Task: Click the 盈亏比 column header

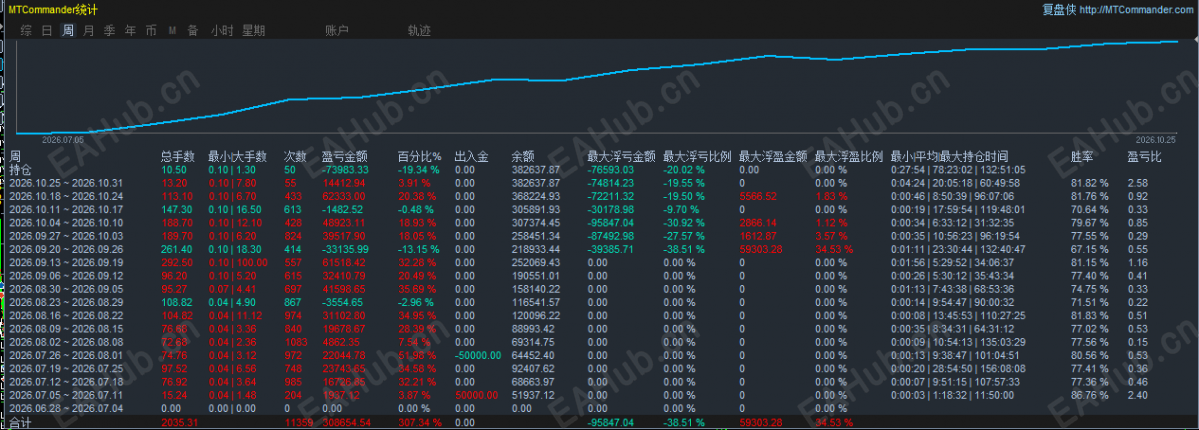Action: (x=1145, y=156)
